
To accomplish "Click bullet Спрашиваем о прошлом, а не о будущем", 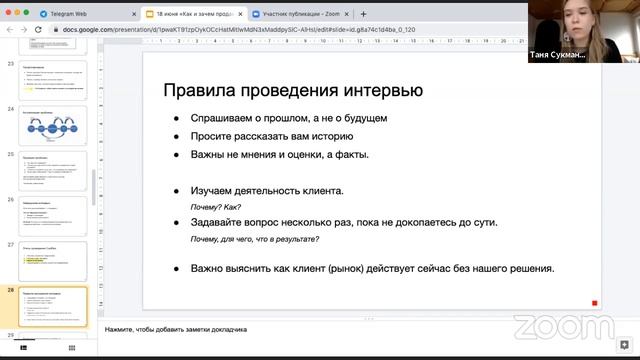I will point(289,118).
